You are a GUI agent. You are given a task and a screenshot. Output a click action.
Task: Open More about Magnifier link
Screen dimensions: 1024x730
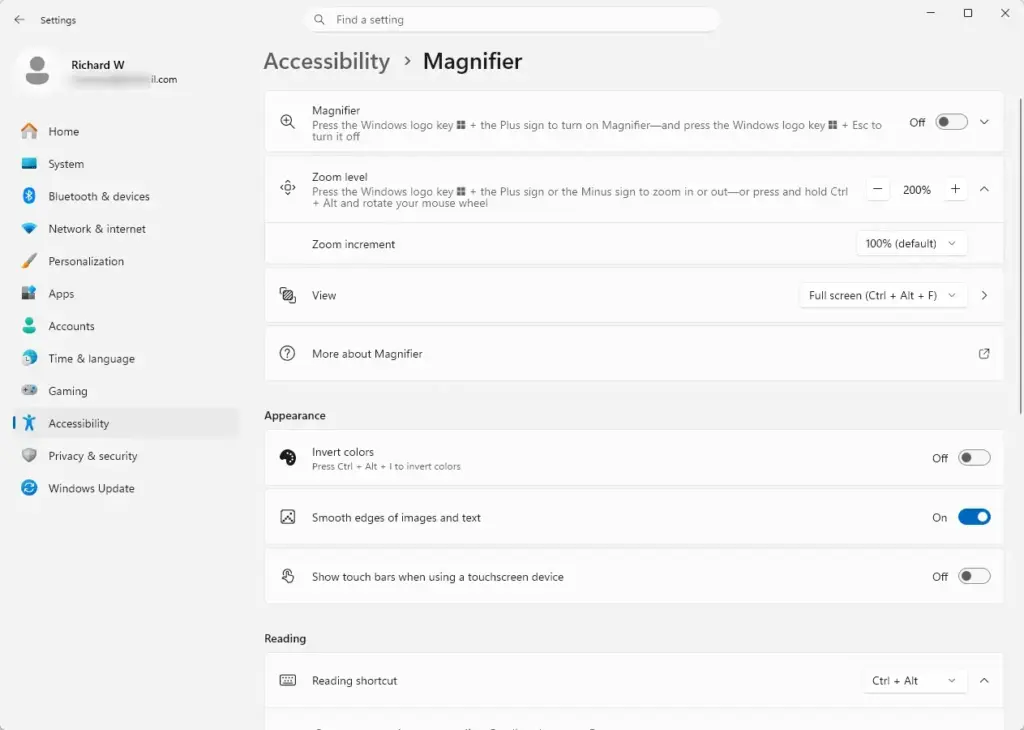pyautogui.click(x=633, y=353)
